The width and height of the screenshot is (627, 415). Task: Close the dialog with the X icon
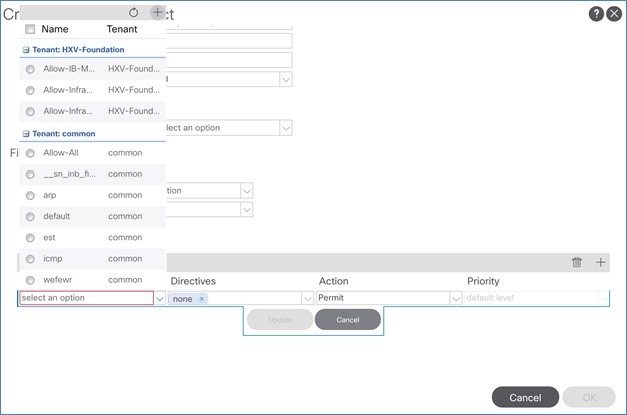(614, 14)
